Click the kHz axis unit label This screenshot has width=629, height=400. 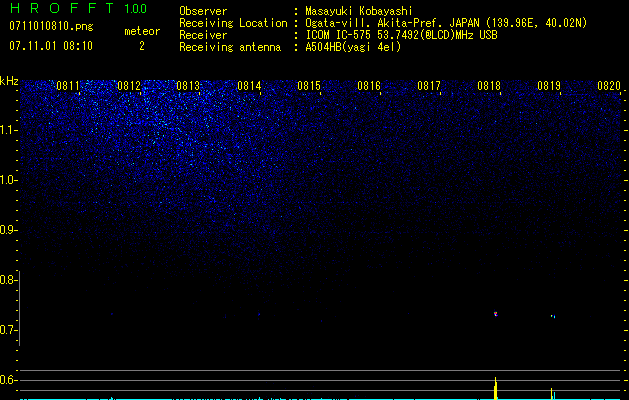tap(9, 81)
